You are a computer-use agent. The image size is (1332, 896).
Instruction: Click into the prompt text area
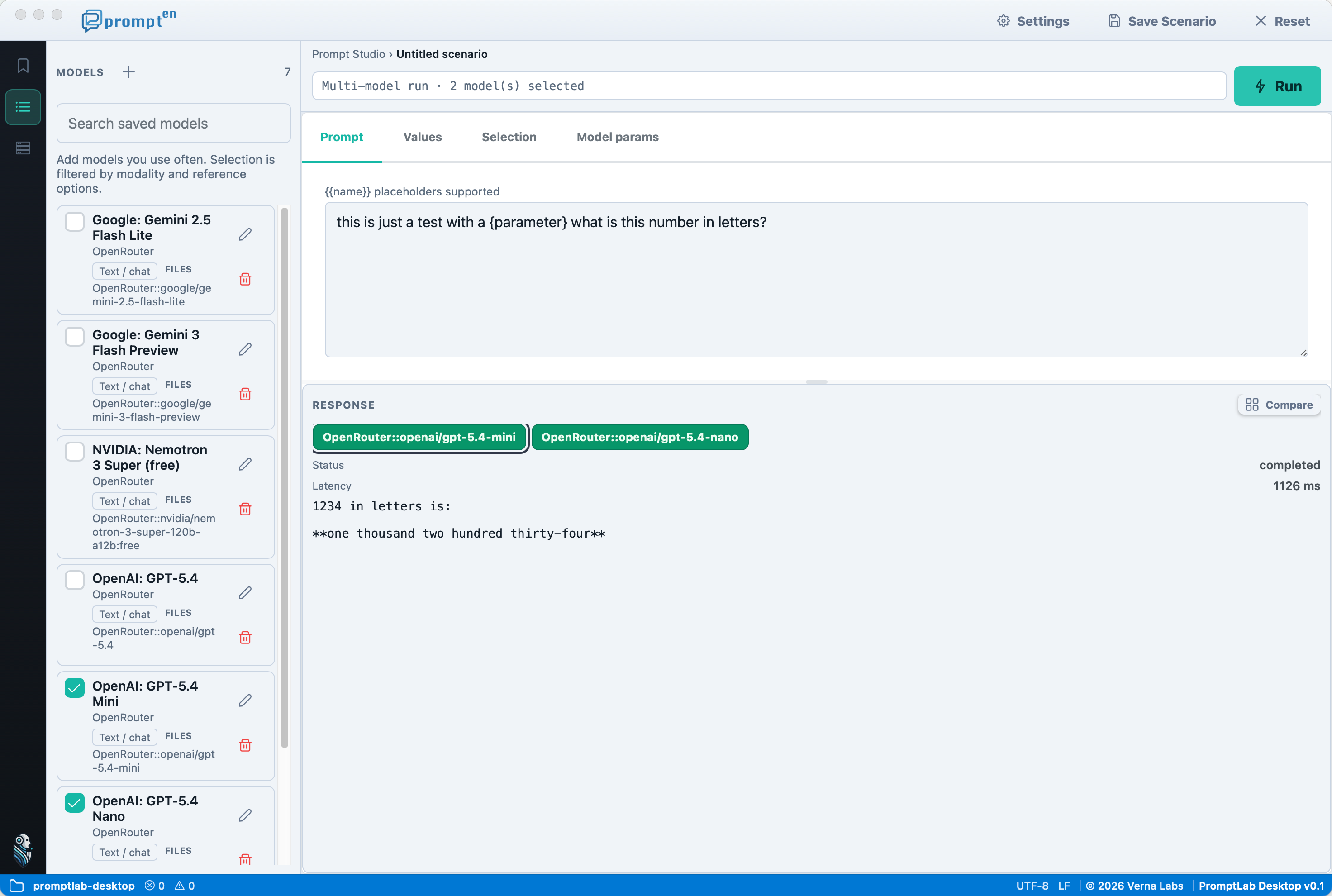pos(816,279)
